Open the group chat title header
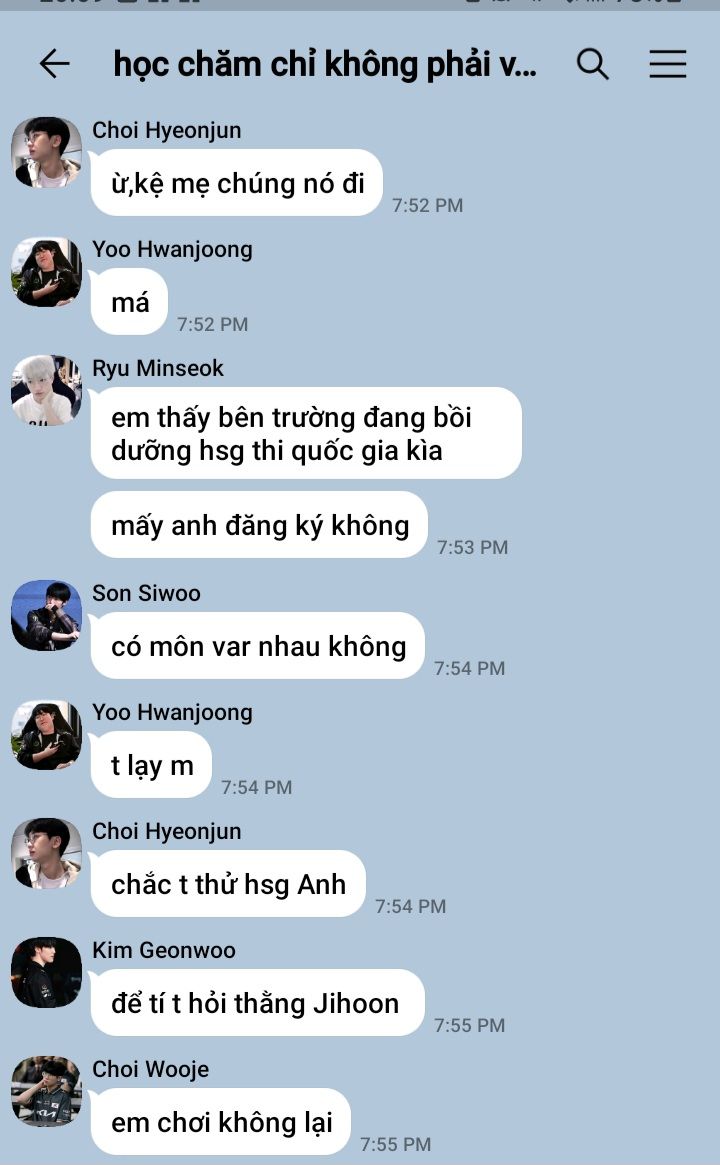 pyautogui.click(x=325, y=65)
